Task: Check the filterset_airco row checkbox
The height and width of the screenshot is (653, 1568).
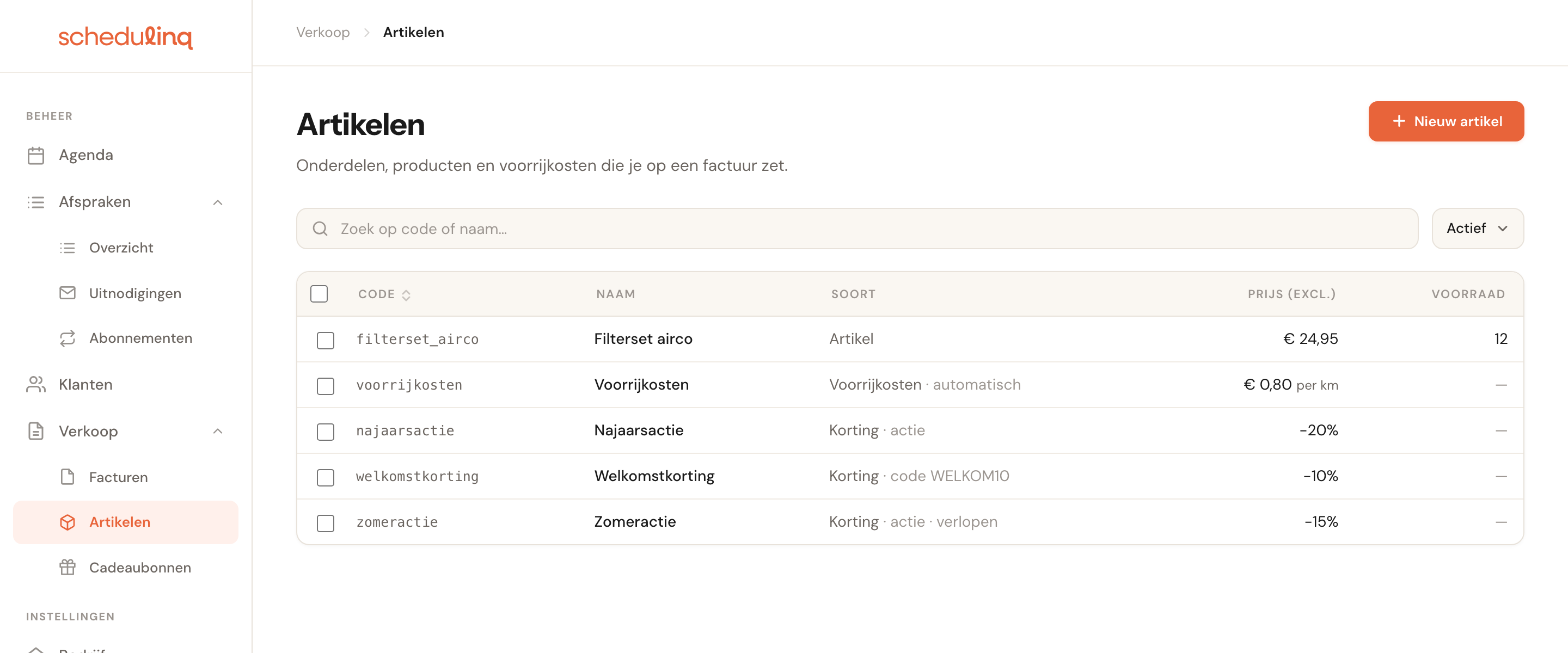Action: pos(326,340)
